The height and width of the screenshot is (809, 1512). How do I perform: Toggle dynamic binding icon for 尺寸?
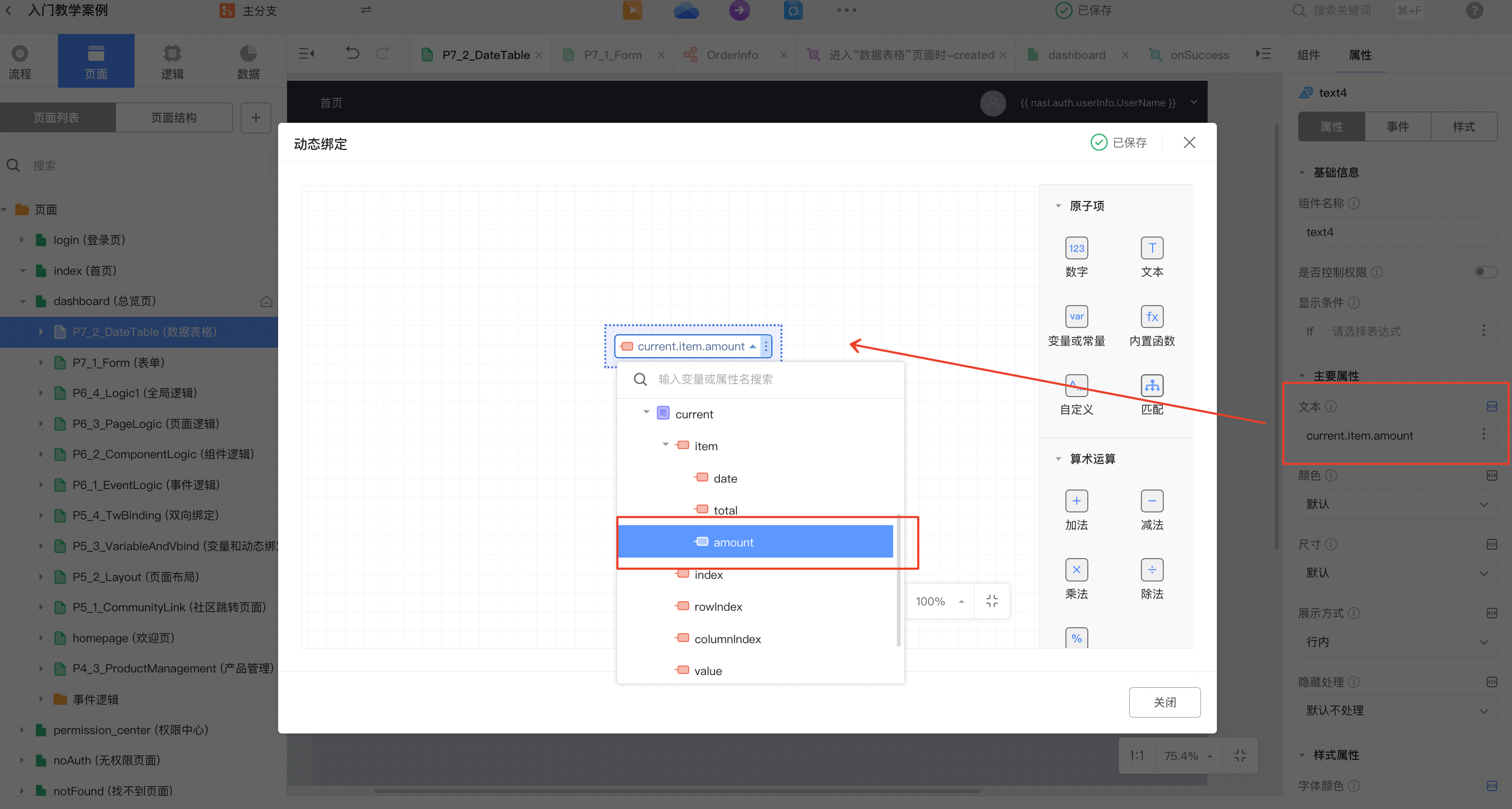[x=1491, y=544]
